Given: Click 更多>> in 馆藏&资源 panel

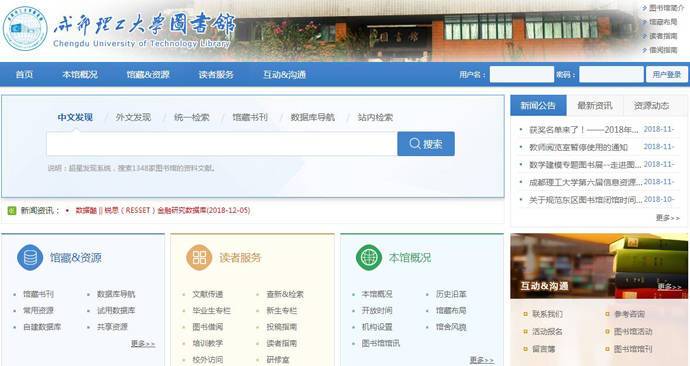Looking at the screenshot, I should pyautogui.click(x=143, y=344).
